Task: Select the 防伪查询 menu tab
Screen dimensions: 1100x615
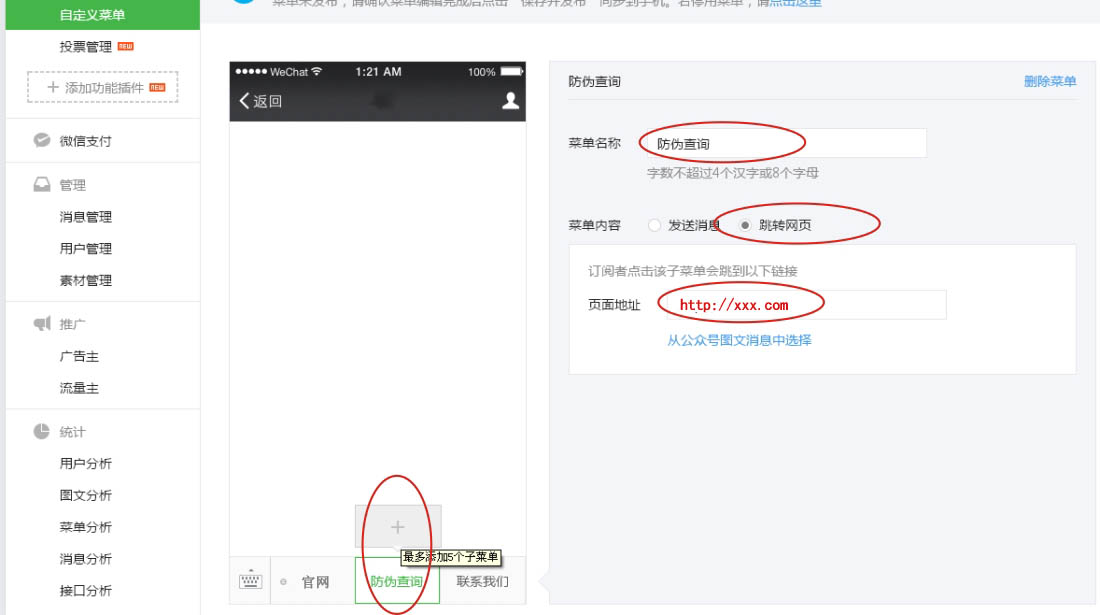Action: (397, 582)
